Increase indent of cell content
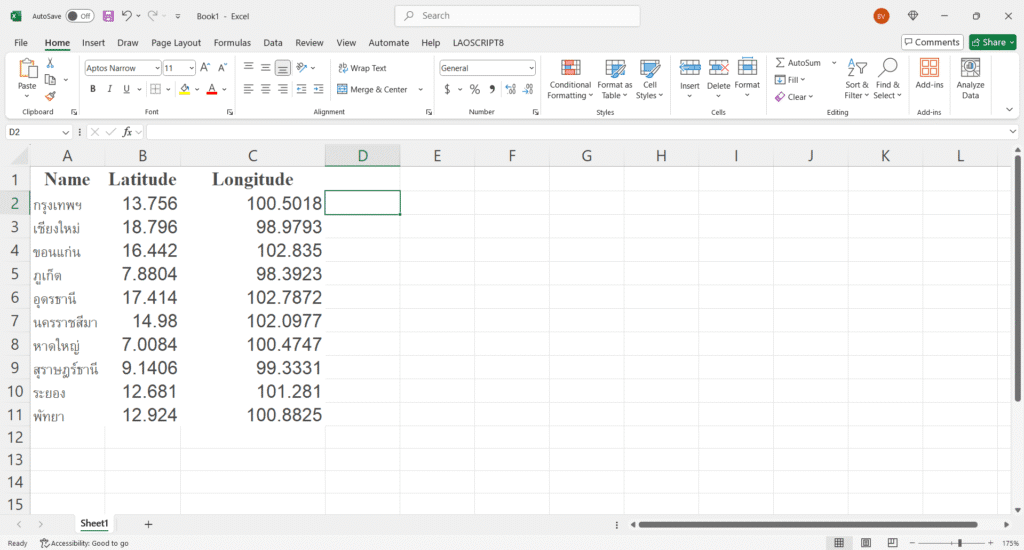 [x=318, y=89]
